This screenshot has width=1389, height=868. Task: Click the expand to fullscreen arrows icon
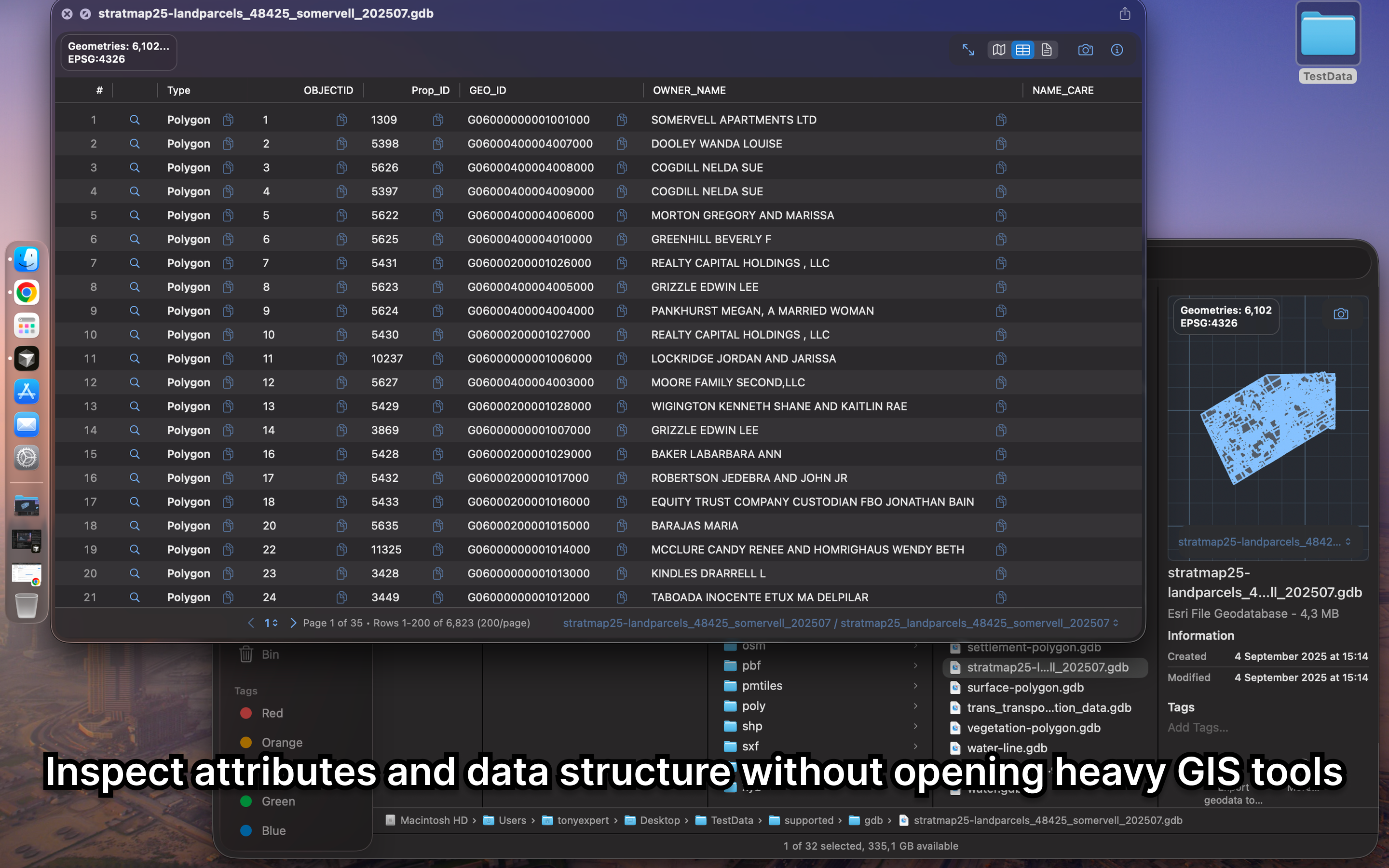(968, 50)
